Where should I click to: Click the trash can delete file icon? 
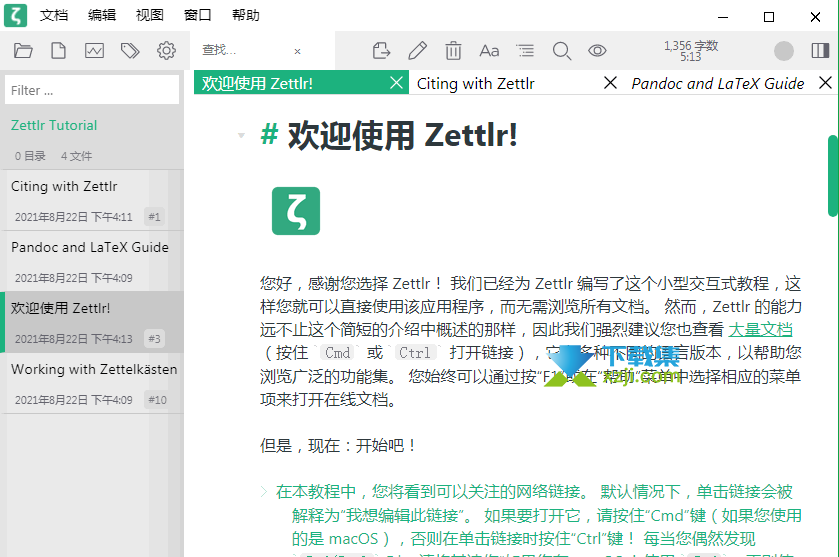point(453,51)
